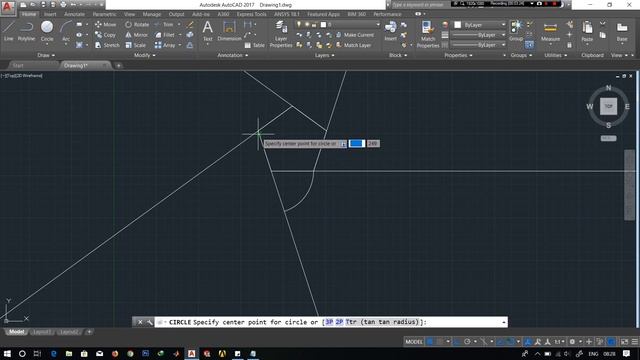Choose the Mirror tool
Image resolution: width=640 pixels, height=360 pixels.
tap(136, 35)
